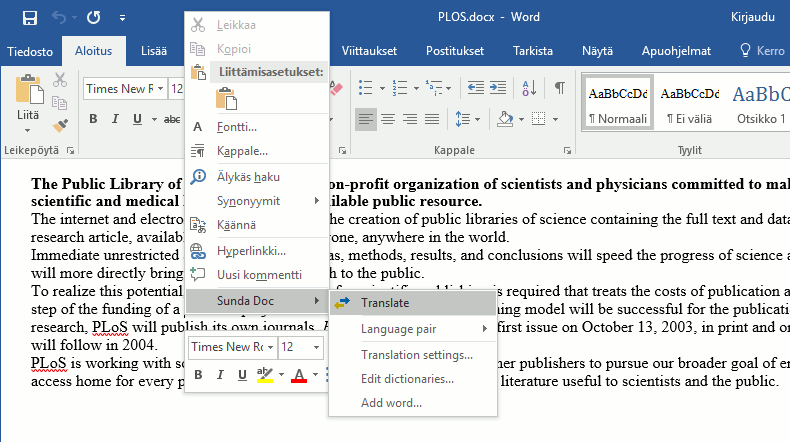Viewport: 790px width, 442px height.
Task: Click the yellow text highlight color button
Action: coord(265,375)
